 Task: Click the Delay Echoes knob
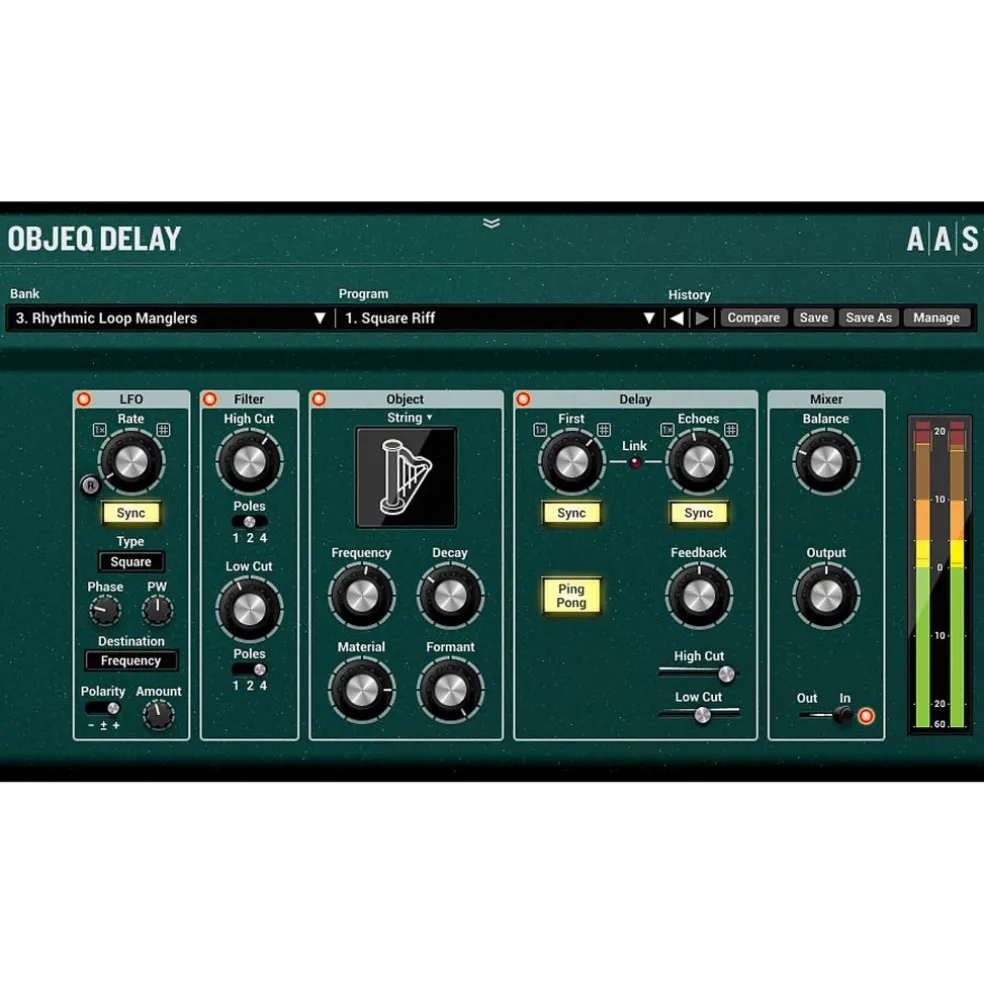click(699, 463)
